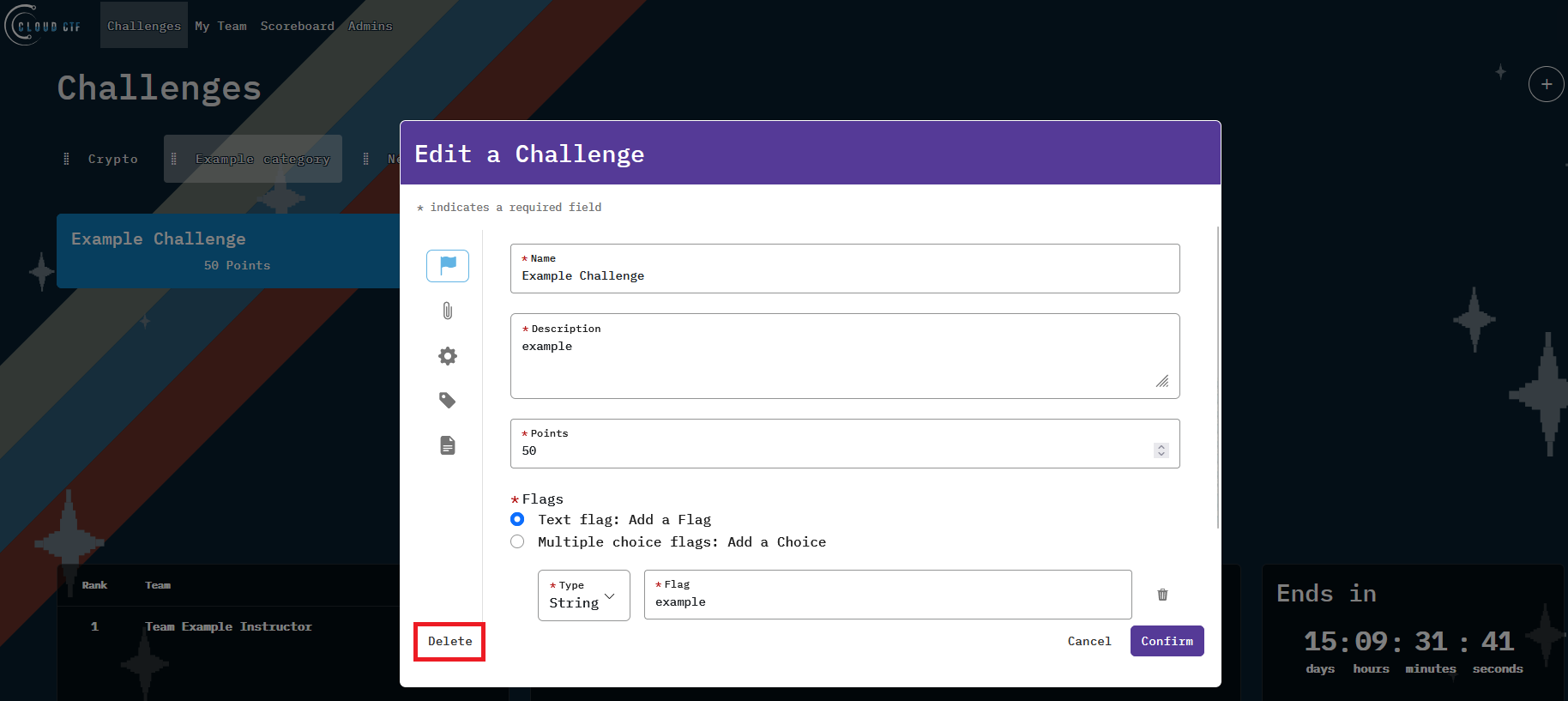This screenshot has width=1568, height=701.
Task: Open the Challenges nav item
Action: pyautogui.click(x=144, y=26)
